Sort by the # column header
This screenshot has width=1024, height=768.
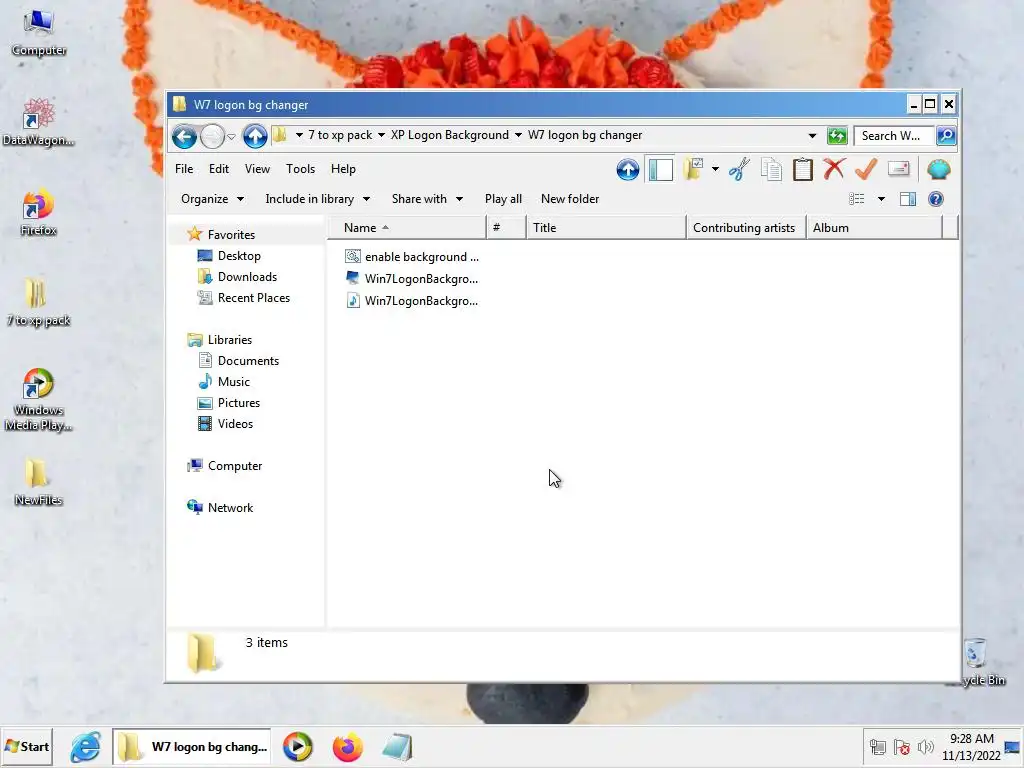pos(506,228)
